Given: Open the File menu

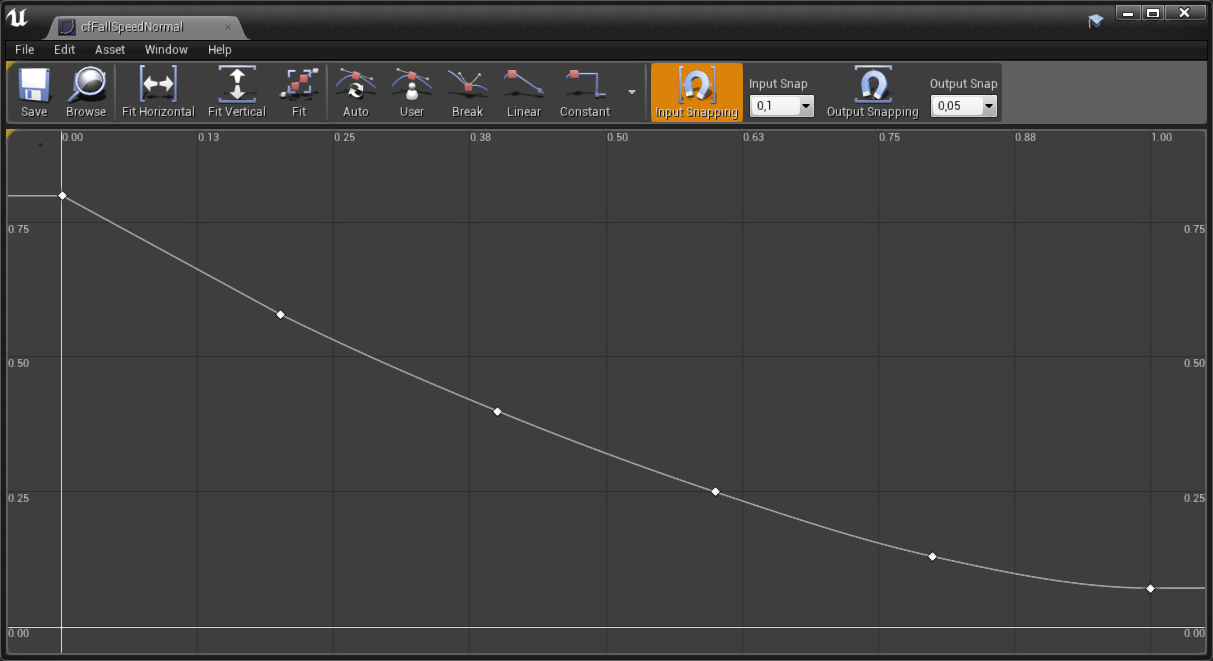Looking at the screenshot, I should pos(24,49).
